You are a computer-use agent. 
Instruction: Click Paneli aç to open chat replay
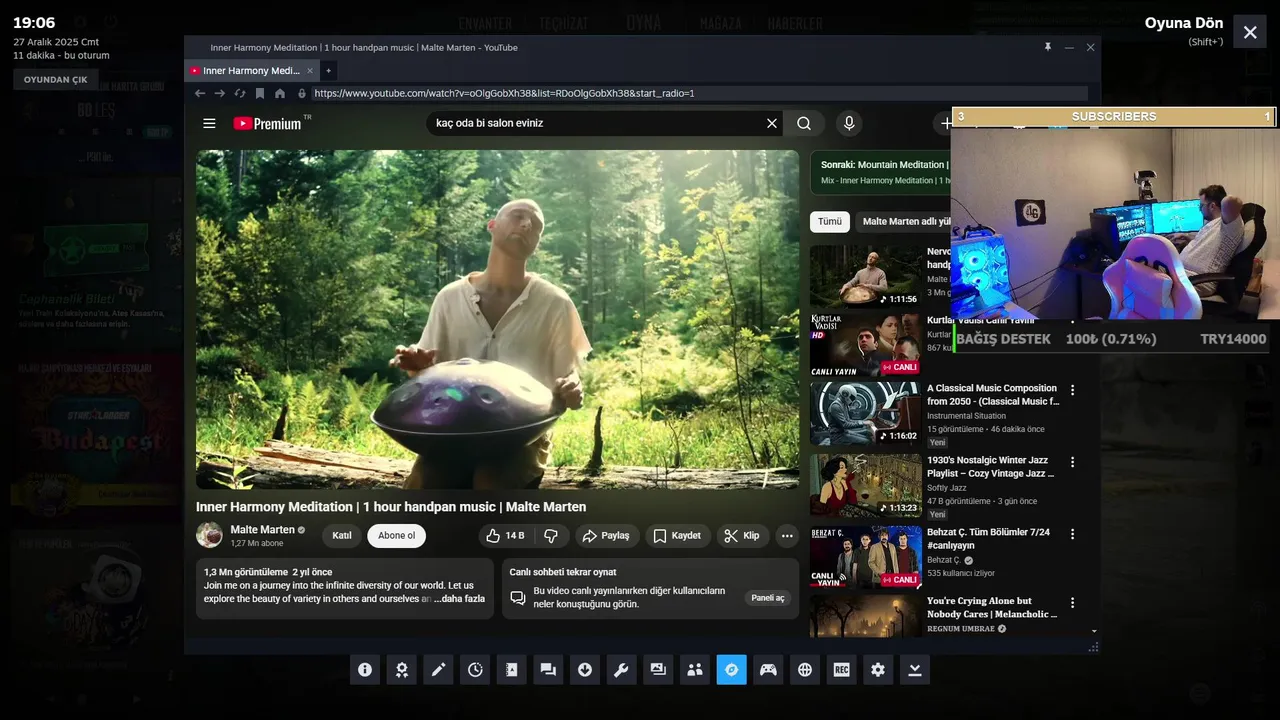[x=768, y=598]
